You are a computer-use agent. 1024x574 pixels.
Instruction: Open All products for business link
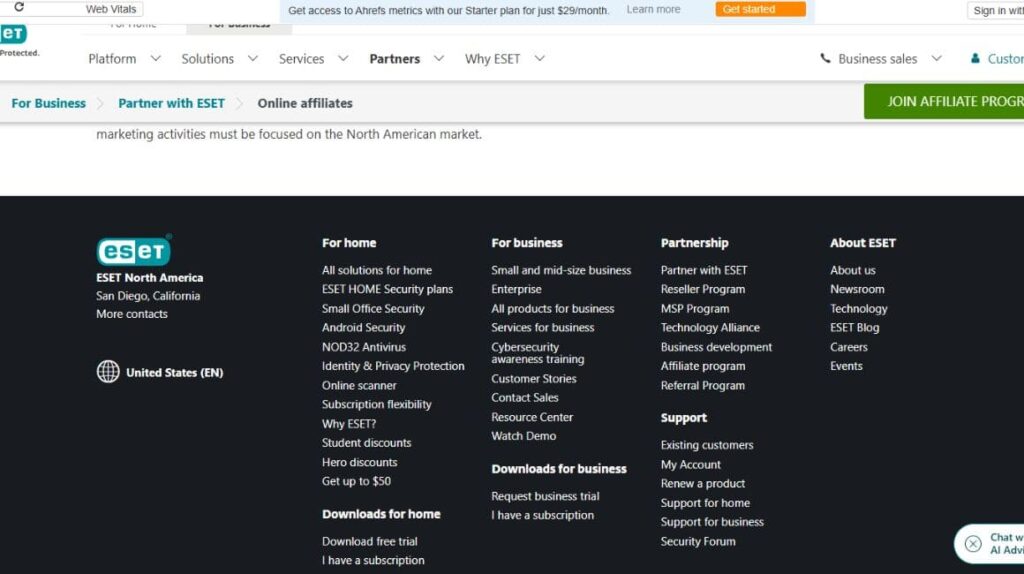point(552,308)
